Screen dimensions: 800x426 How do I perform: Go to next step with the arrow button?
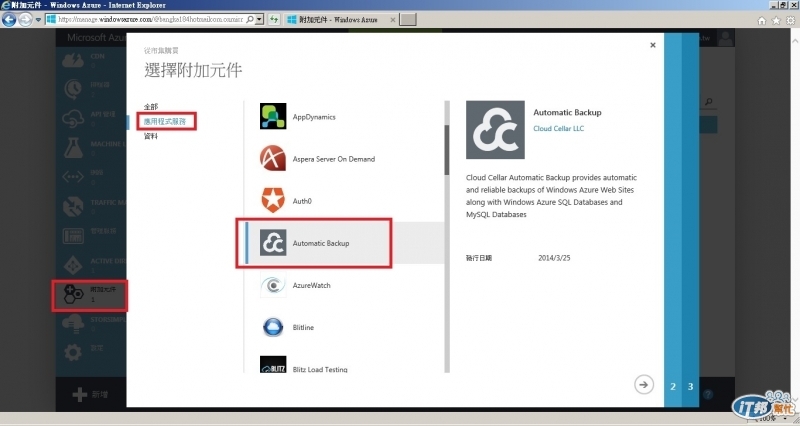point(644,384)
